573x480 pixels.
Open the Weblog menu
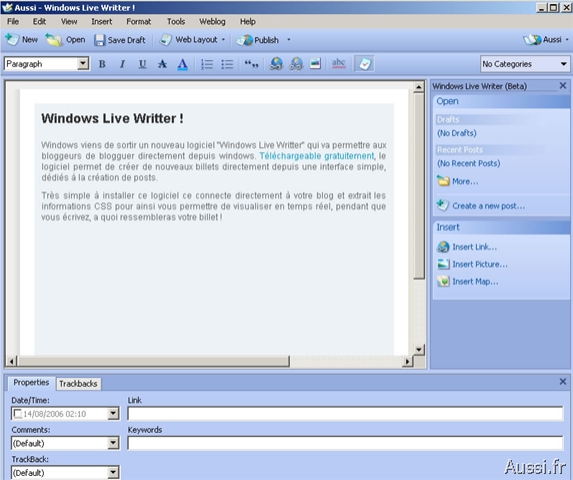pos(212,22)
